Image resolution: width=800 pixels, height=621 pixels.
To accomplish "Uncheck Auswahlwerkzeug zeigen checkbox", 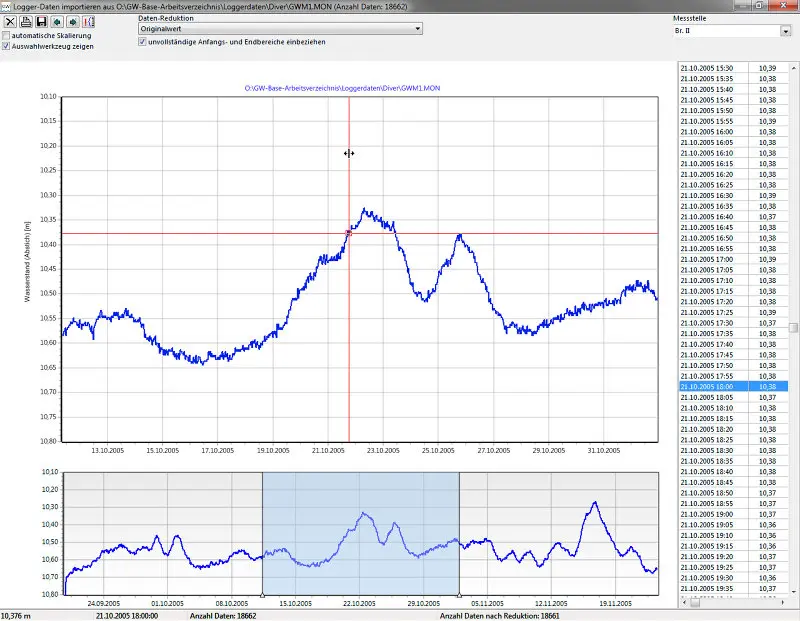I will [x=6, y=46].
